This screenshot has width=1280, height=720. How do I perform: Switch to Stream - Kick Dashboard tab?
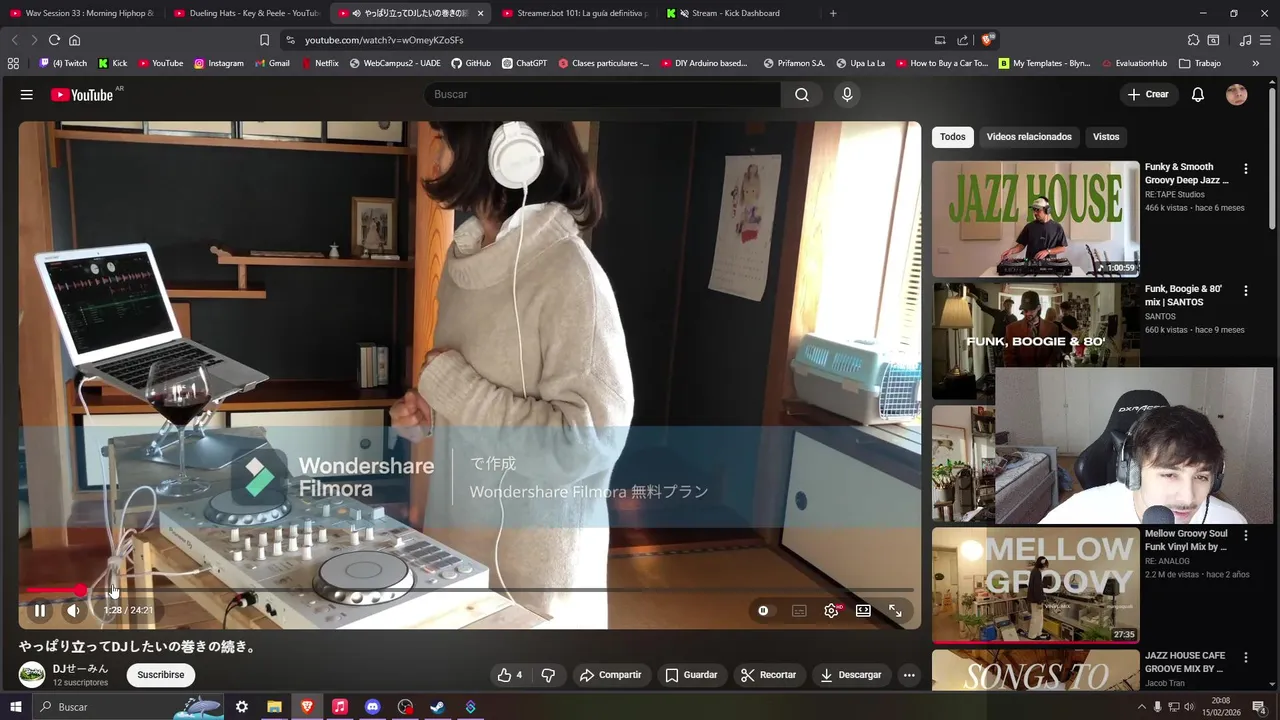pyautogui.click(x=737, y=13)
